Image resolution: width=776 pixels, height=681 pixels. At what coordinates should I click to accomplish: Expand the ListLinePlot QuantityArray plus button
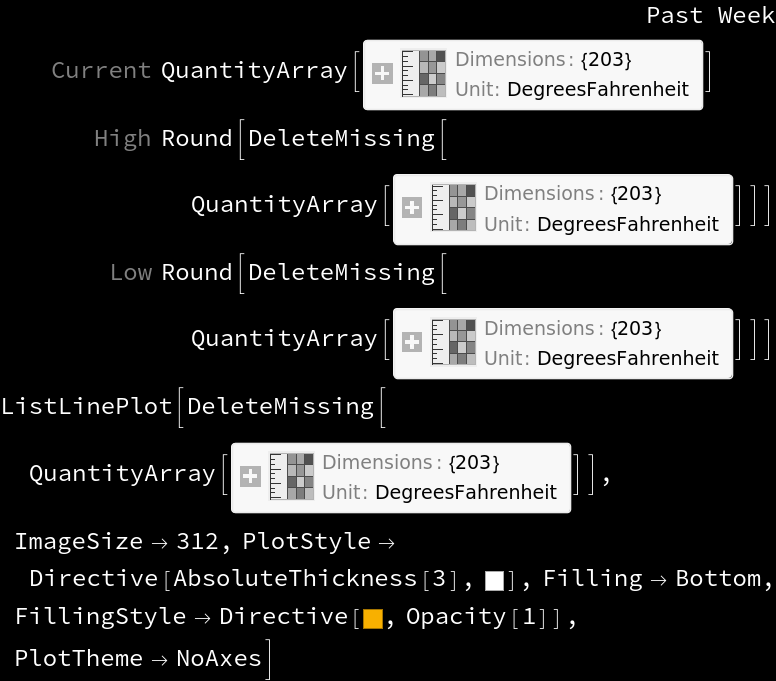point(250,477)
